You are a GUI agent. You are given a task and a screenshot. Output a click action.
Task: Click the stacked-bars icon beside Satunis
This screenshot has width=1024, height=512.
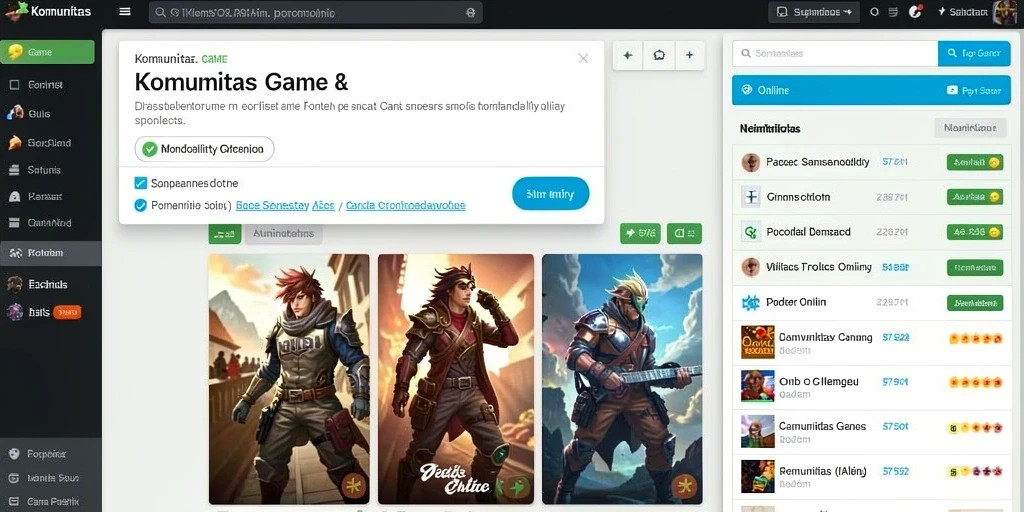[15, 170]
